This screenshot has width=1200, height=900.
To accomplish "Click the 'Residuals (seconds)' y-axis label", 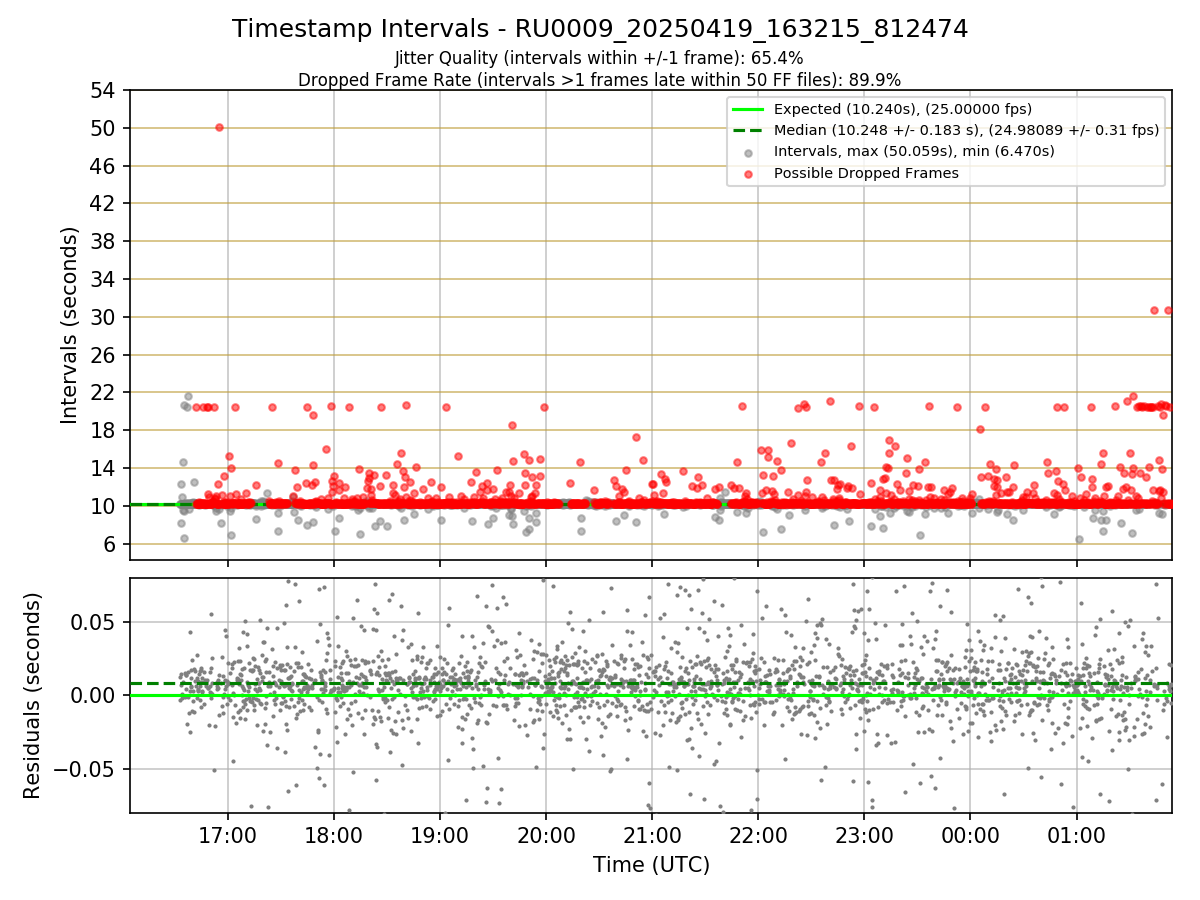I will pyautogui.click(x=32, y=696).
